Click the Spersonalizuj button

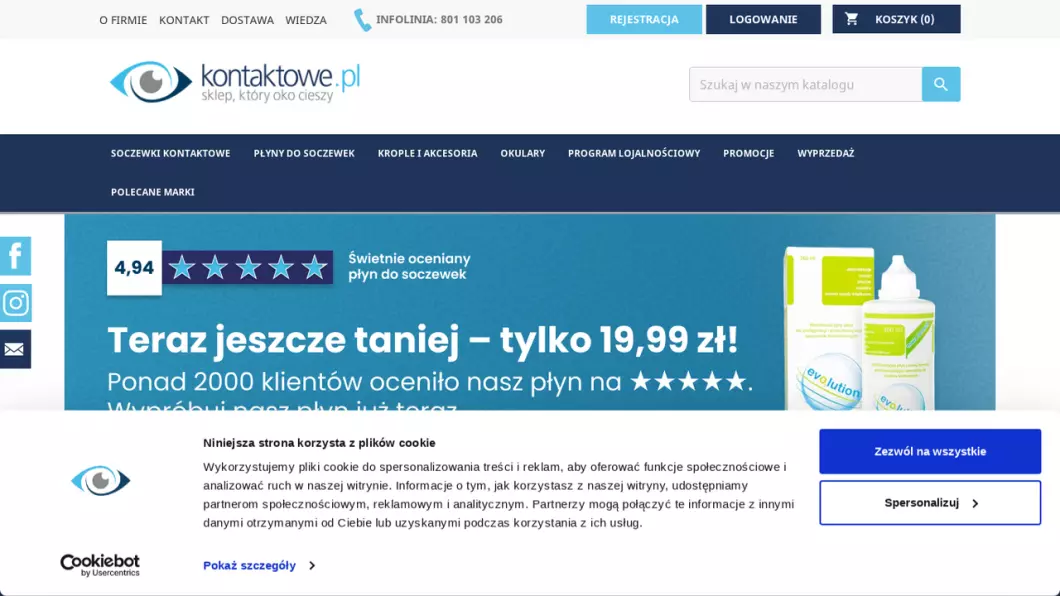point(930,503)
